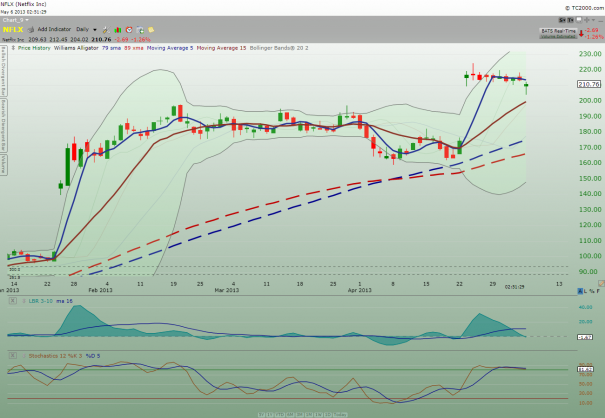Image resolution: width=605 pixels, height=418 pixels.
Task: Click the 210.76 current price tag
Action: coord(589,84)
